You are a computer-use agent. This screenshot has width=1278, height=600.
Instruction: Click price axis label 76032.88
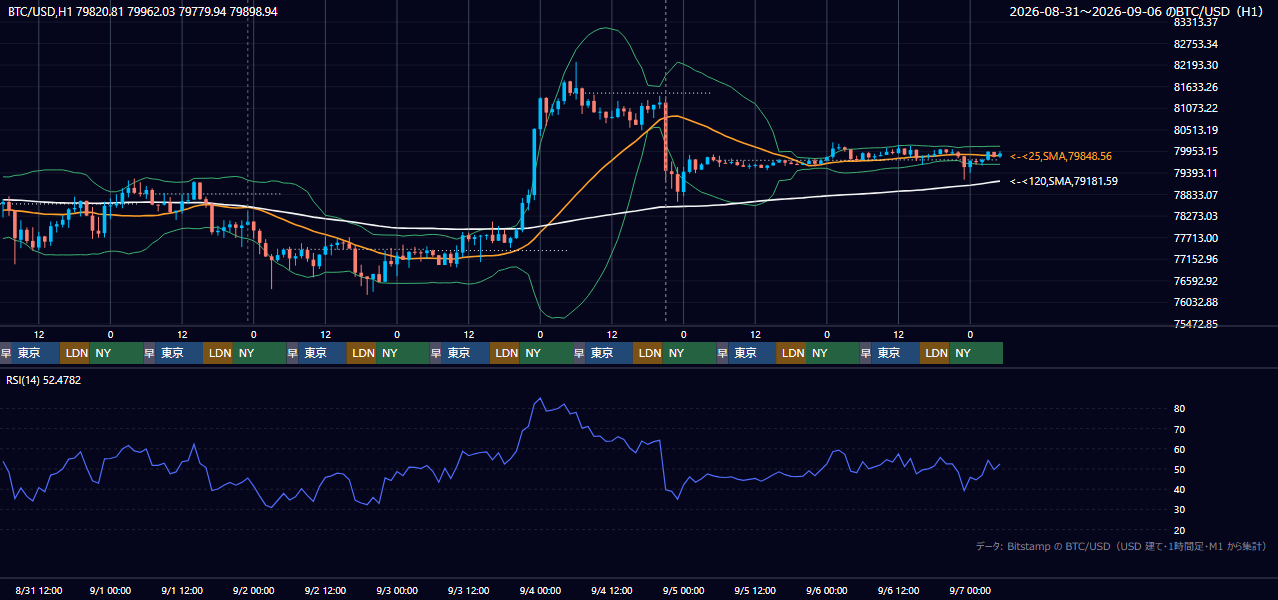tap(1195, 302)
